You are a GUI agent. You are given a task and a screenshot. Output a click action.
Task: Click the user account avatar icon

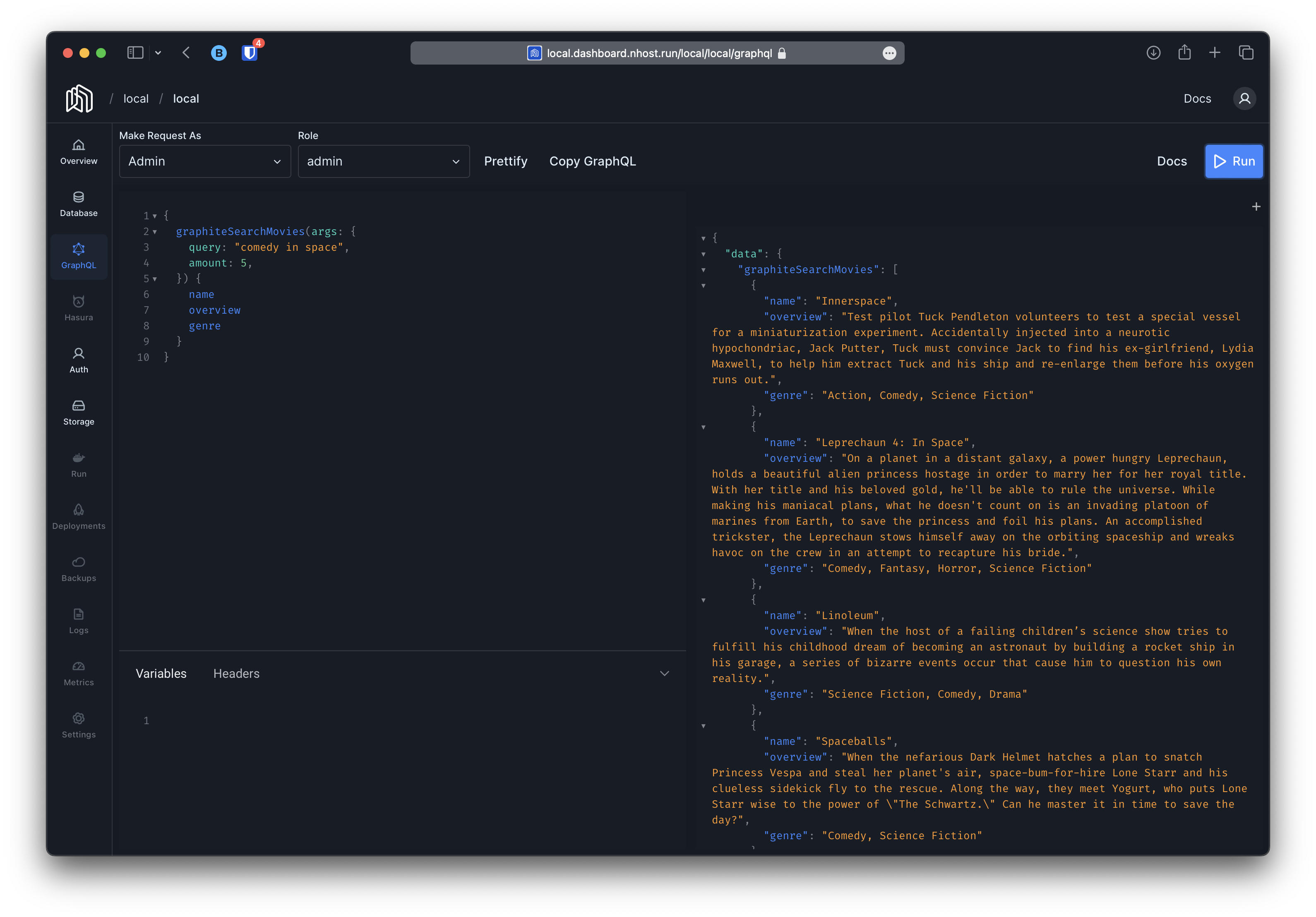pos(1244,98)
